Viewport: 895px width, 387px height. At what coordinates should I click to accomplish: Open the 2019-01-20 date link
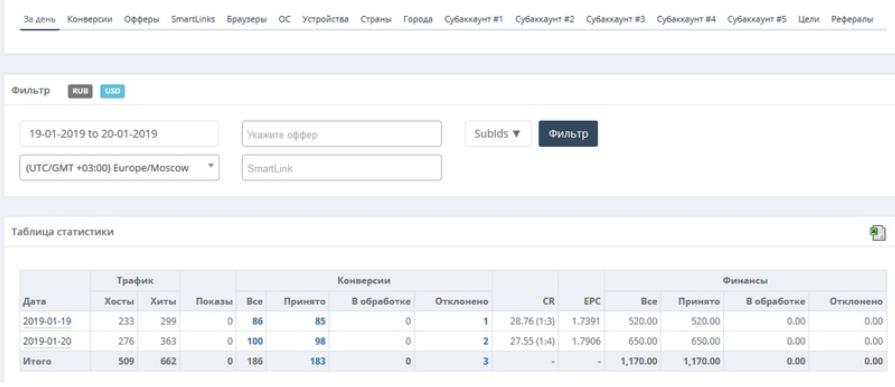pos(47,341)
